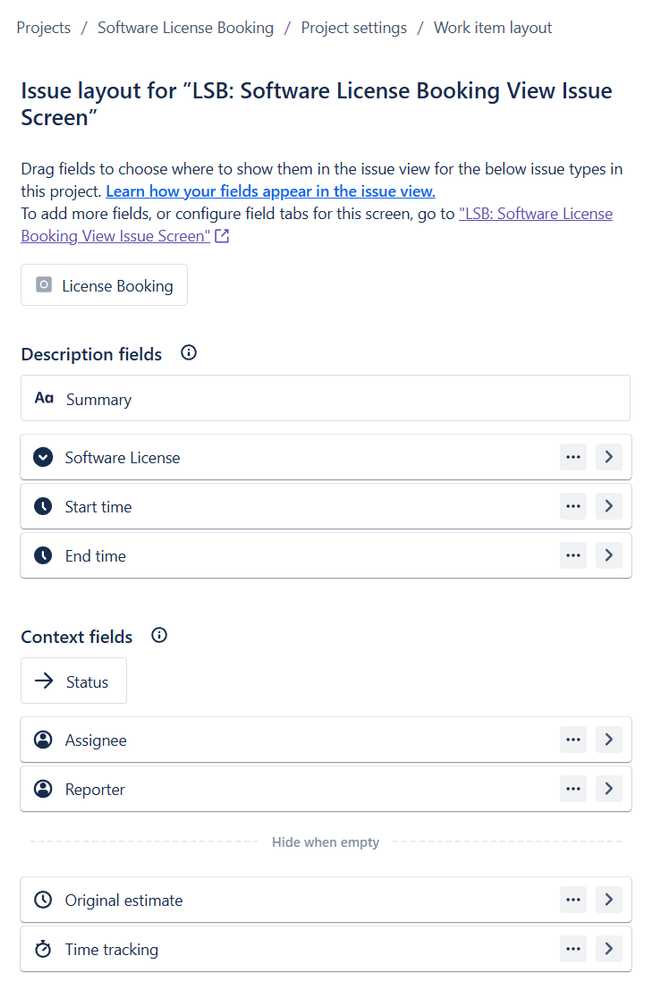Select the Status context field
The width and height of the screenshot is (653, 998).
pyautogui.click(x=74, y=681)
